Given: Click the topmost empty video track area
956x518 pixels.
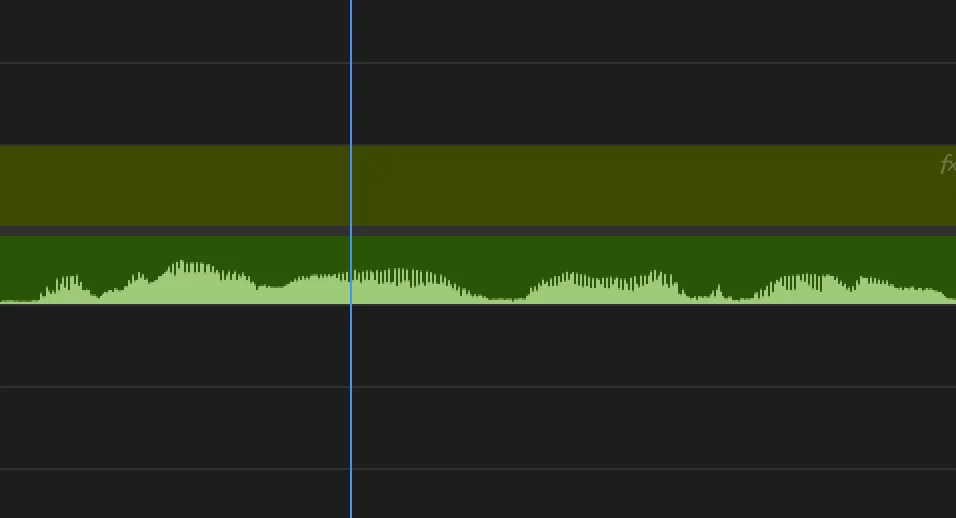Looking at the screenshot, I should point(478,30).
